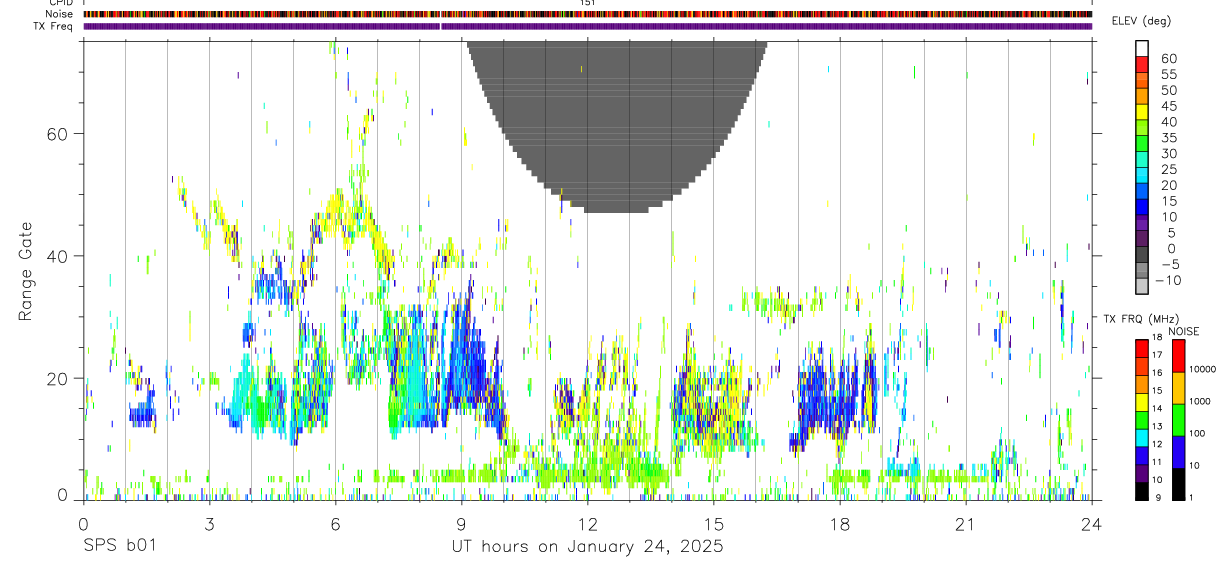Select the cyan 12–13 MHz TX FRQ swatch

pyautogui.click(x=1142, y=437)
